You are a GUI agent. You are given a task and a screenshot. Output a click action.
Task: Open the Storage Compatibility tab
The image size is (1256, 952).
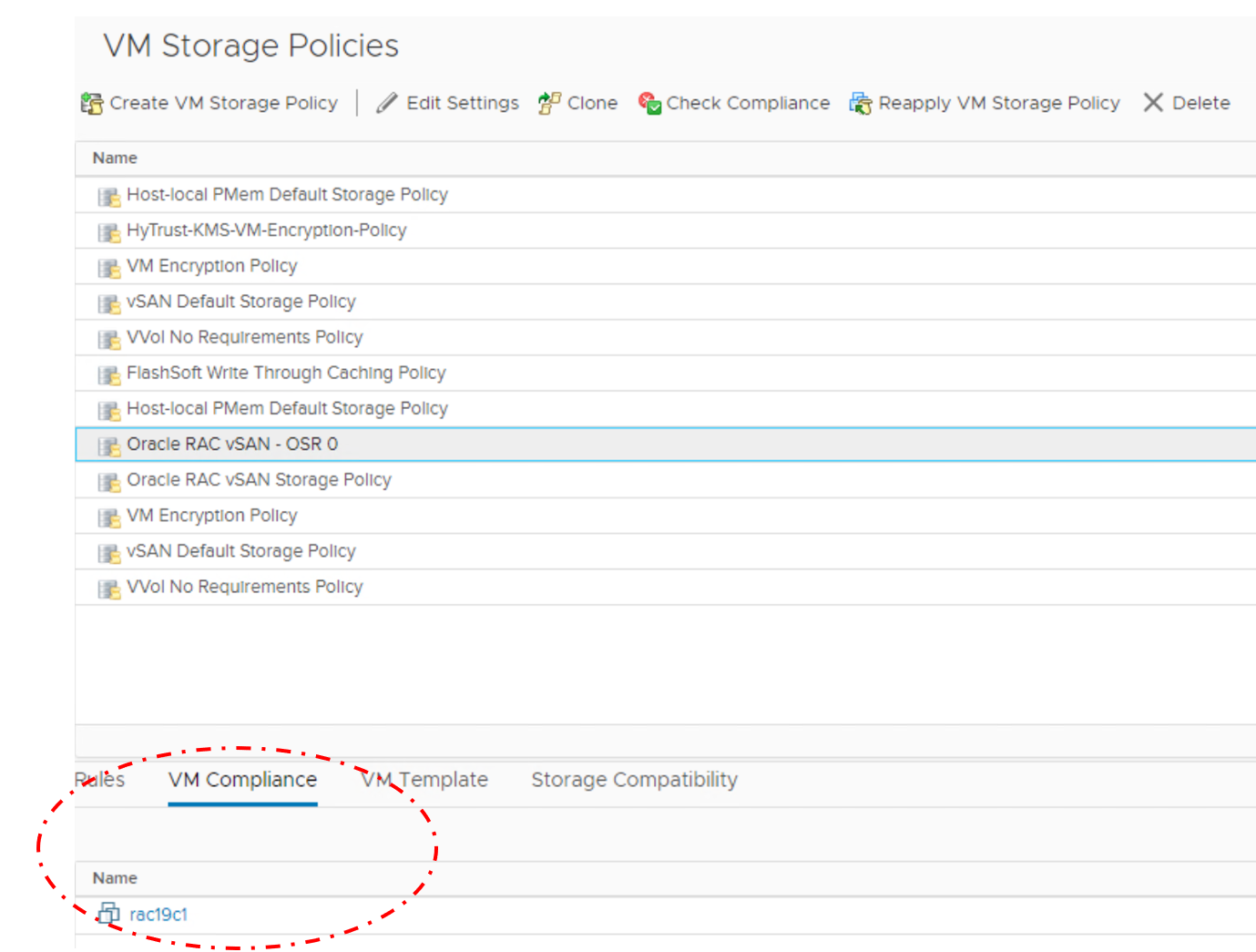point(634,780)
